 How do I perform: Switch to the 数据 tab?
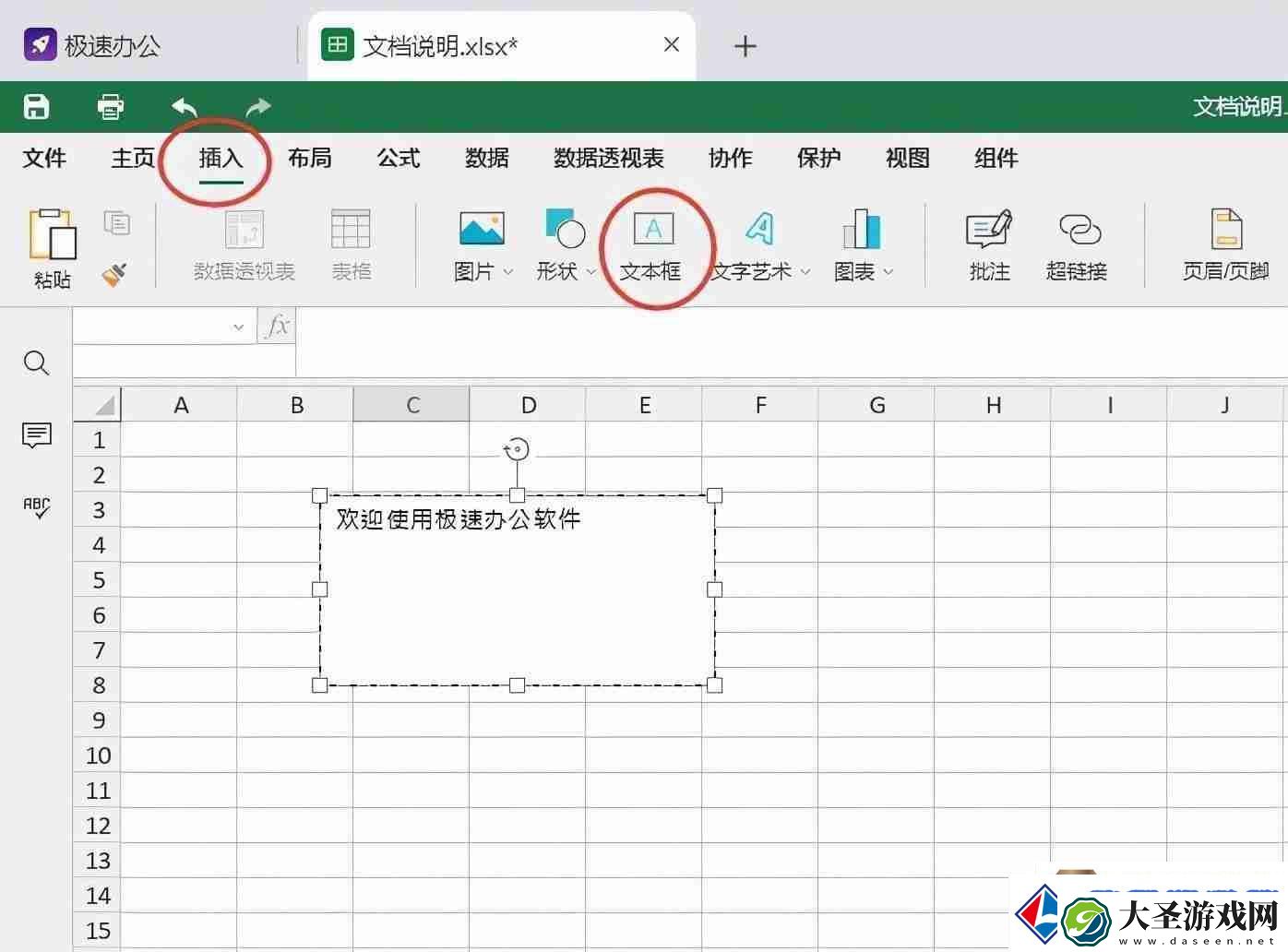pos(487,159)
